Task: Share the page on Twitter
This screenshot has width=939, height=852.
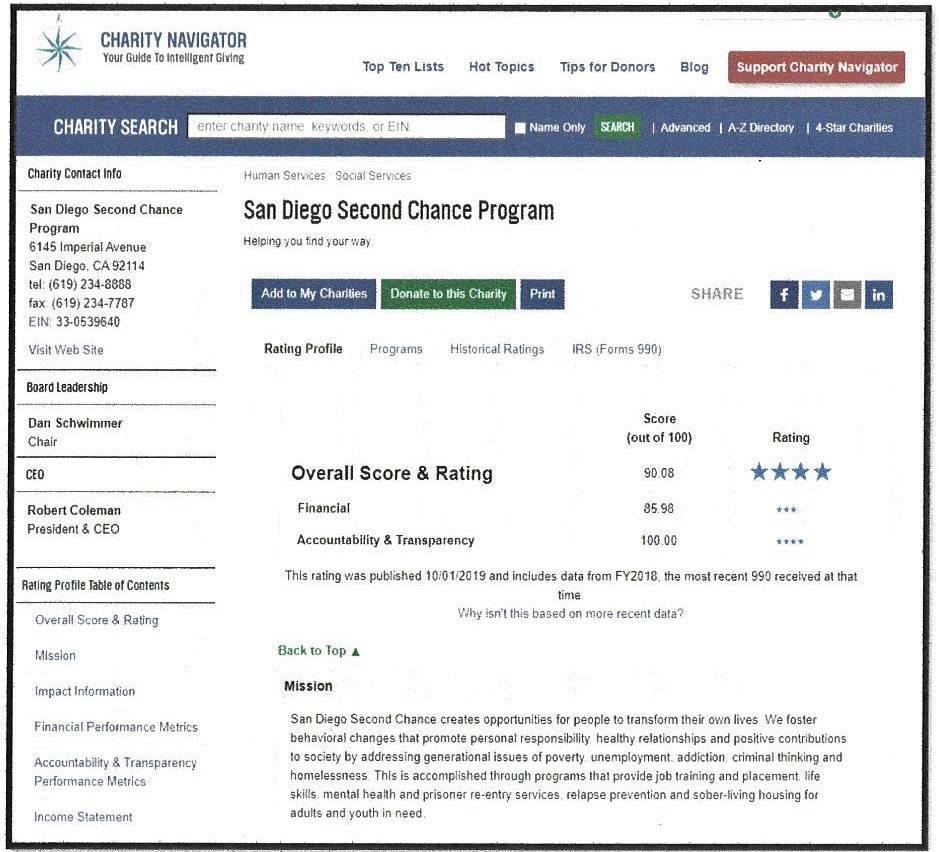Action: (x=816, y=294)
